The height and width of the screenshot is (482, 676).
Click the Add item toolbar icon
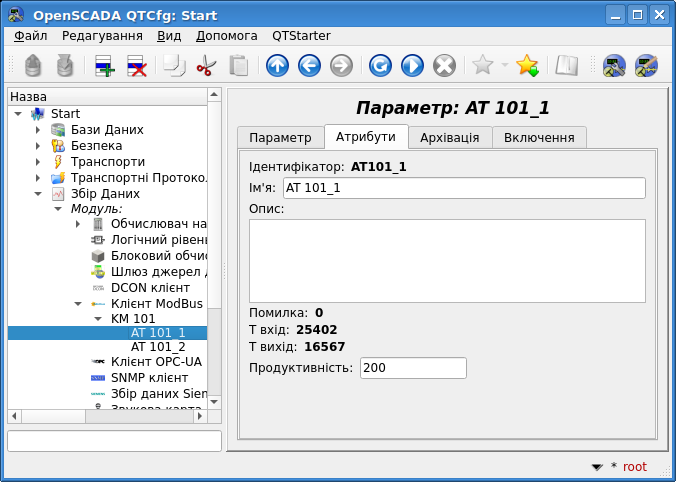tap(104, 66)
